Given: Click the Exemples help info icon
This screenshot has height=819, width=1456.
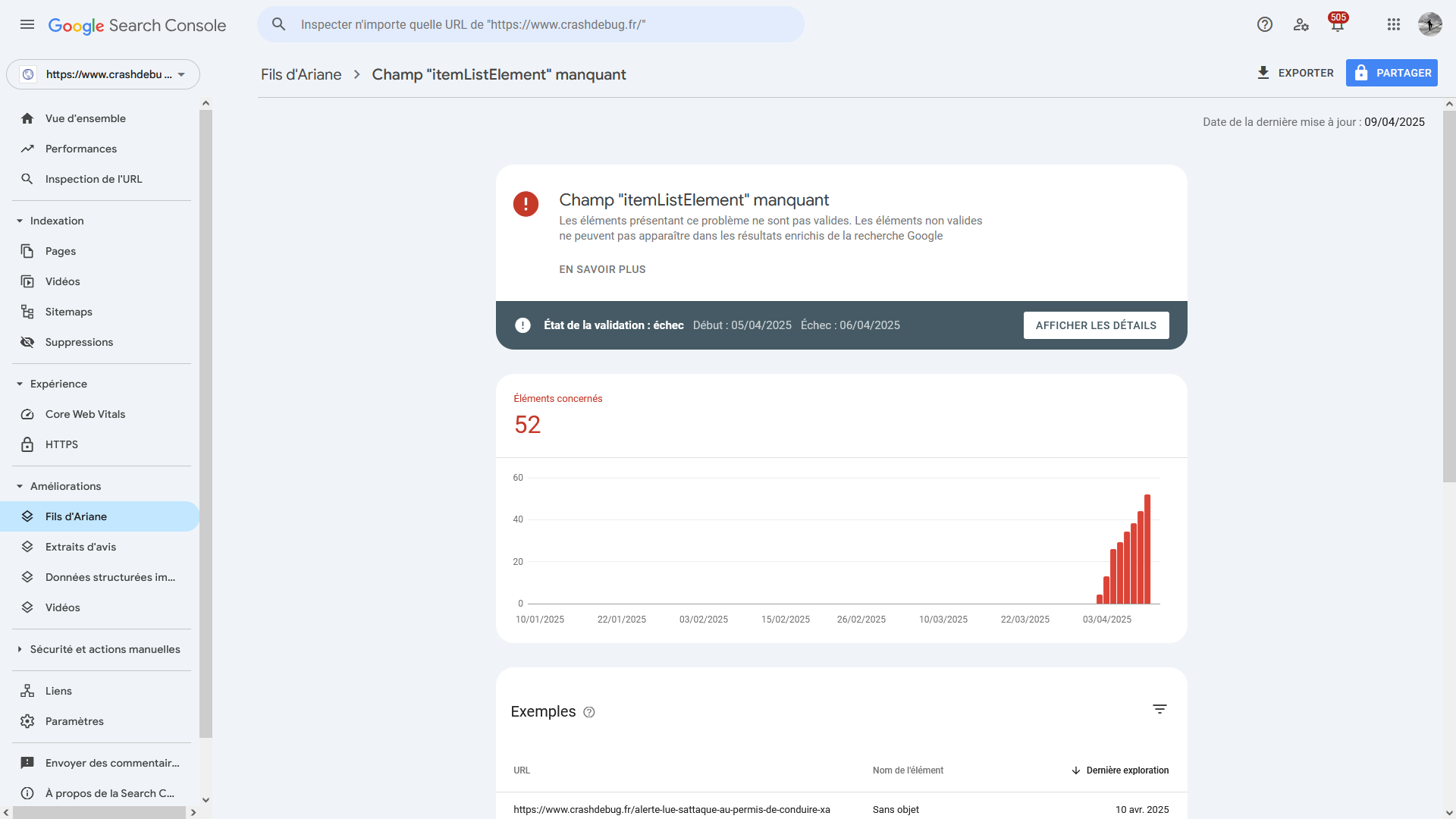Looking at the screenshot, I should pos(589,712).
